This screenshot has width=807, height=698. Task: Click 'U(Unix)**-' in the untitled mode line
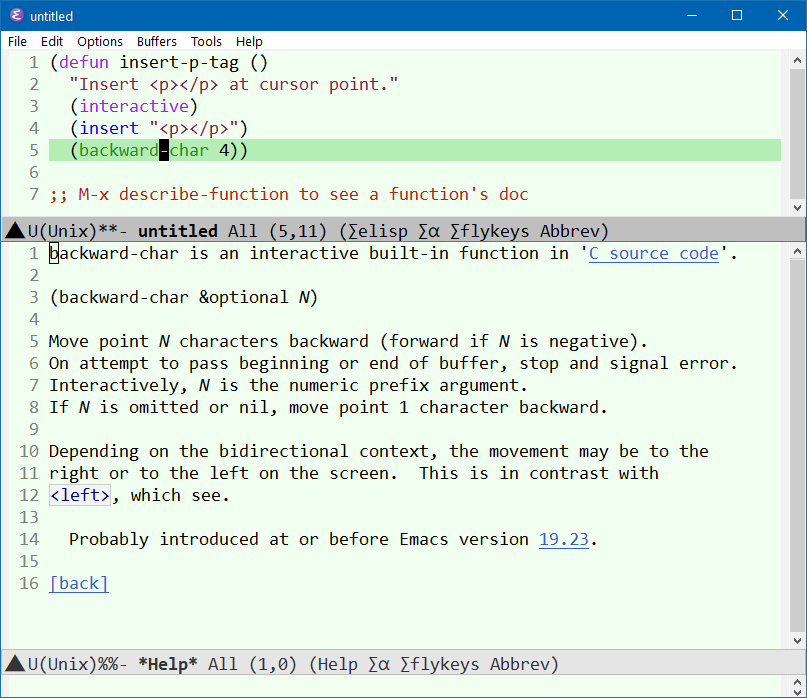pos(77,231)
